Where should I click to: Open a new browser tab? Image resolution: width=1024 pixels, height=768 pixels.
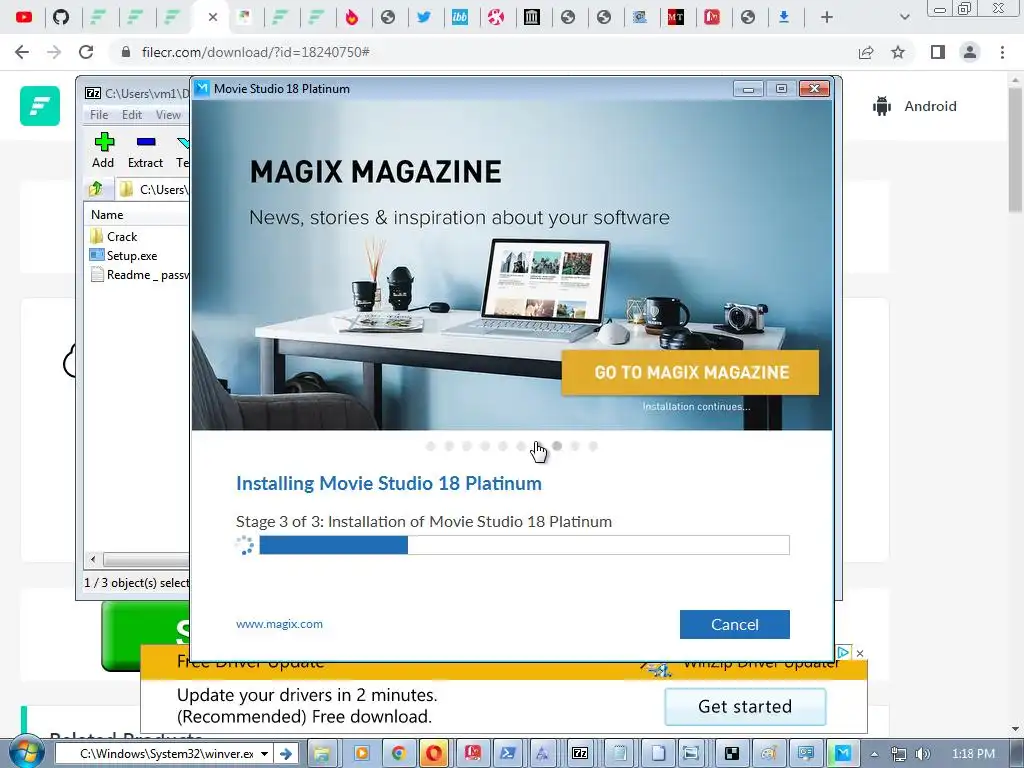coord(827,17)
